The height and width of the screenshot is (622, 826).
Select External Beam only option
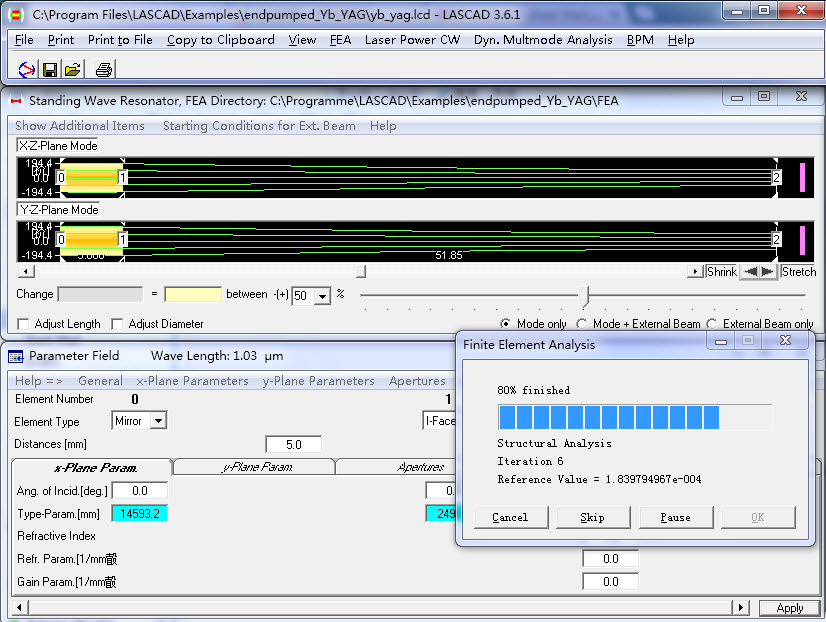pyautogui.click(x=712, y=324)
